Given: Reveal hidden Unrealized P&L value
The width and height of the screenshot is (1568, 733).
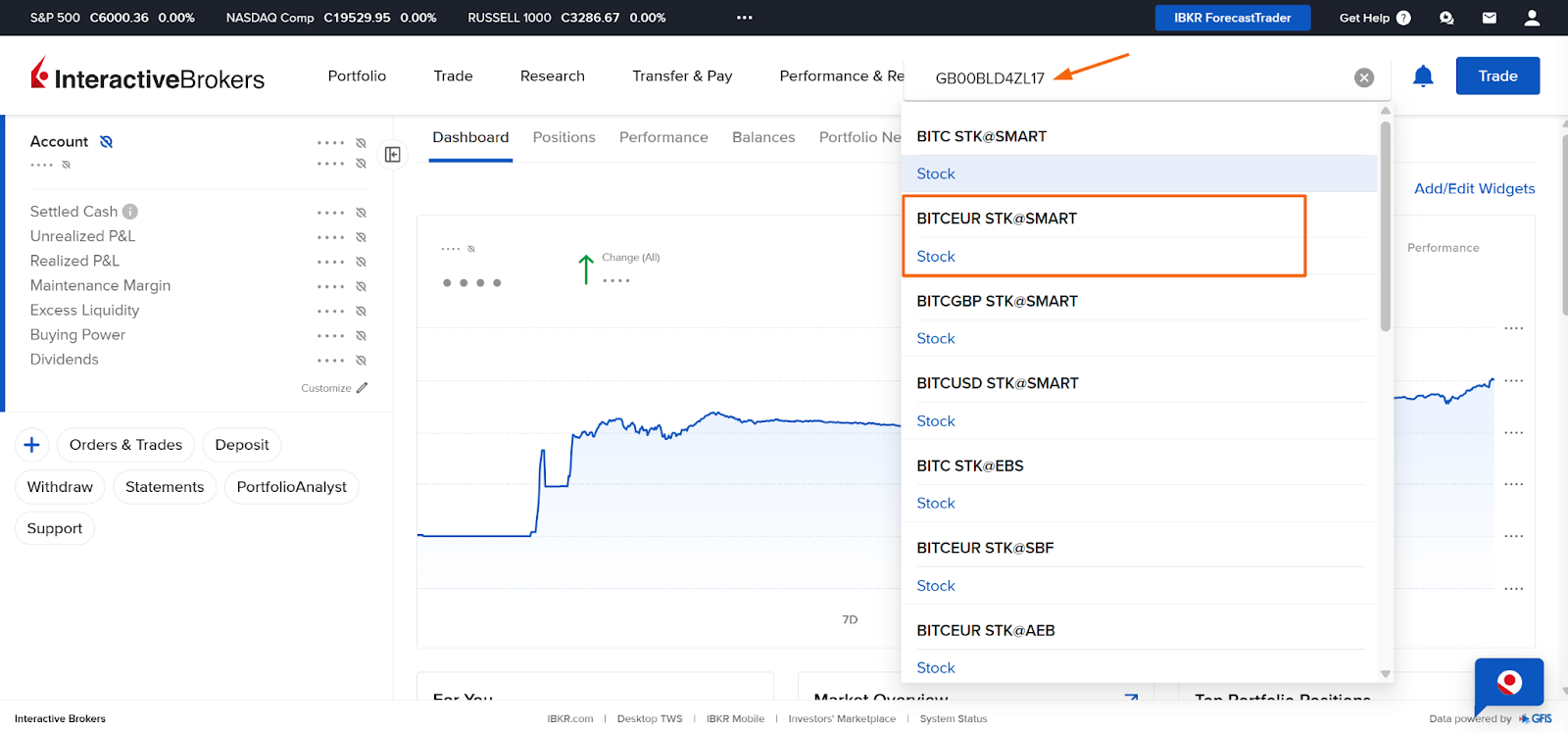Looking at the screenshot, I should pyautogui.click(x=361, y=237).
